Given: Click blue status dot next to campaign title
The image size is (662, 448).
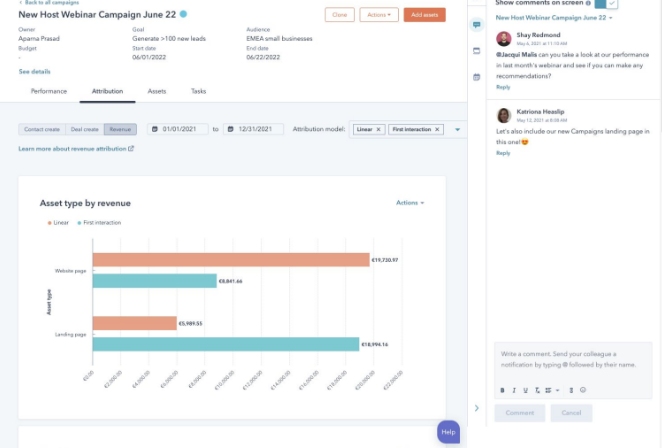Looking at the screenshot, I should pos(183,14).
